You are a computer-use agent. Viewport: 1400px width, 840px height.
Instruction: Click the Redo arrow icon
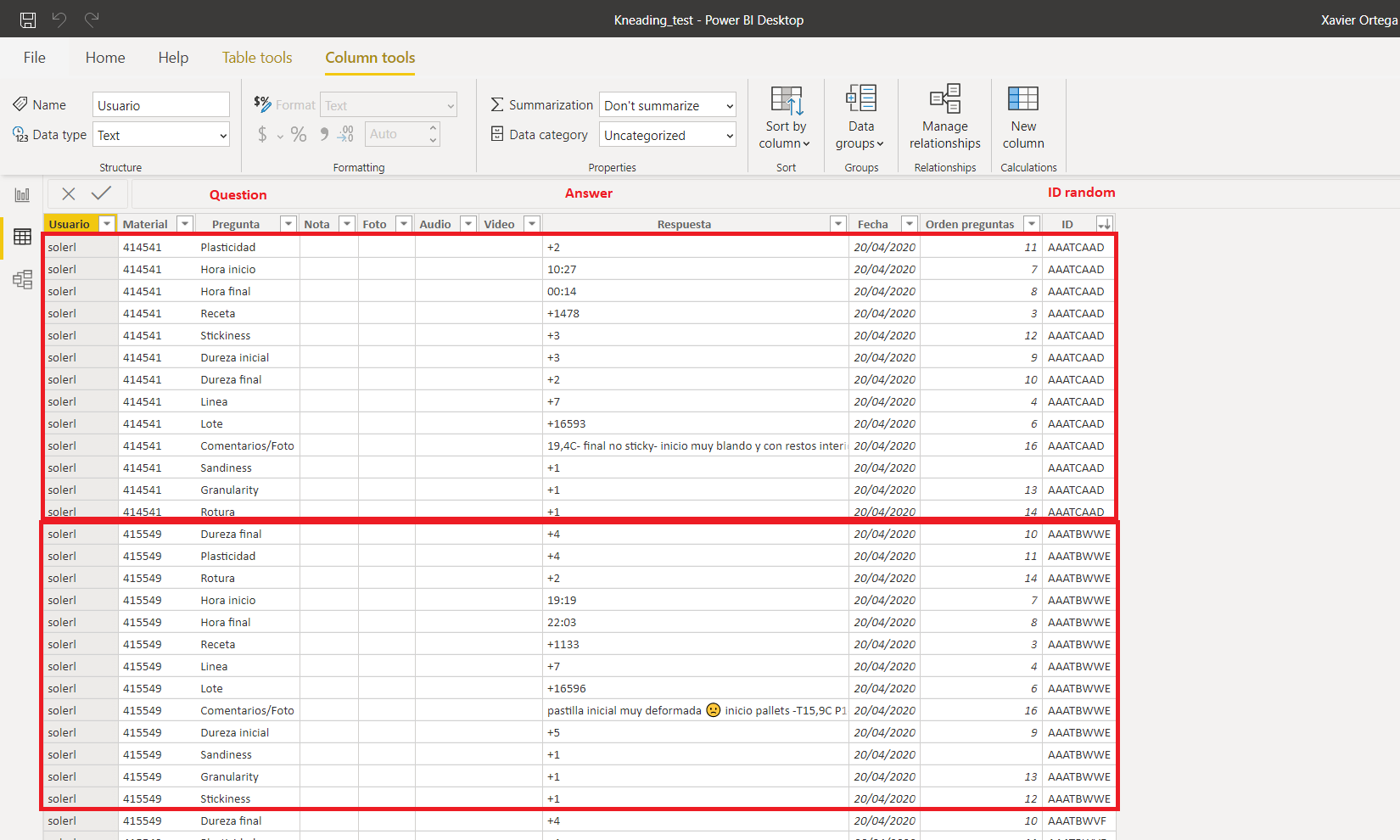(x=92, y=19)
